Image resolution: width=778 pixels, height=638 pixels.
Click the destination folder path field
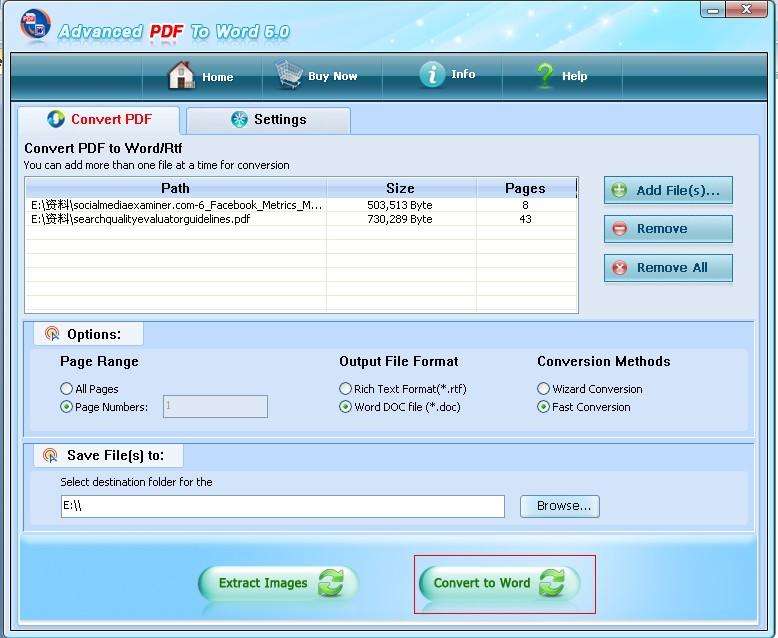(283, 506)
